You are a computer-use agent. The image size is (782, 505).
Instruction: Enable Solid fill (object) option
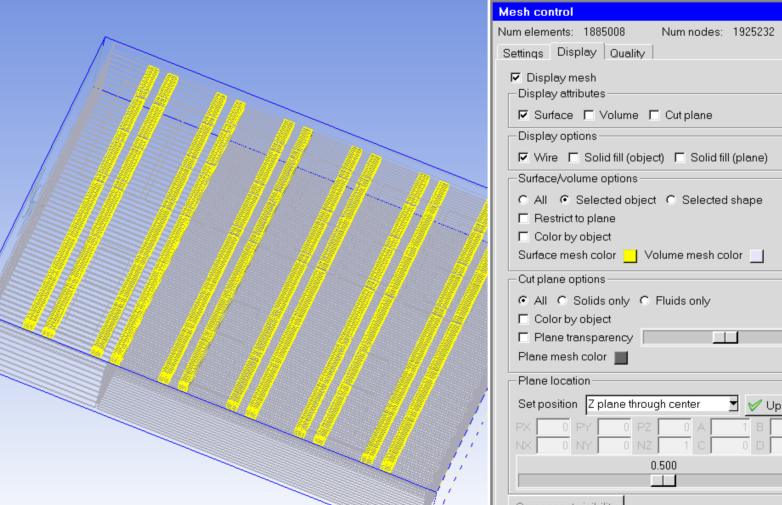click(x=573, y=158)
